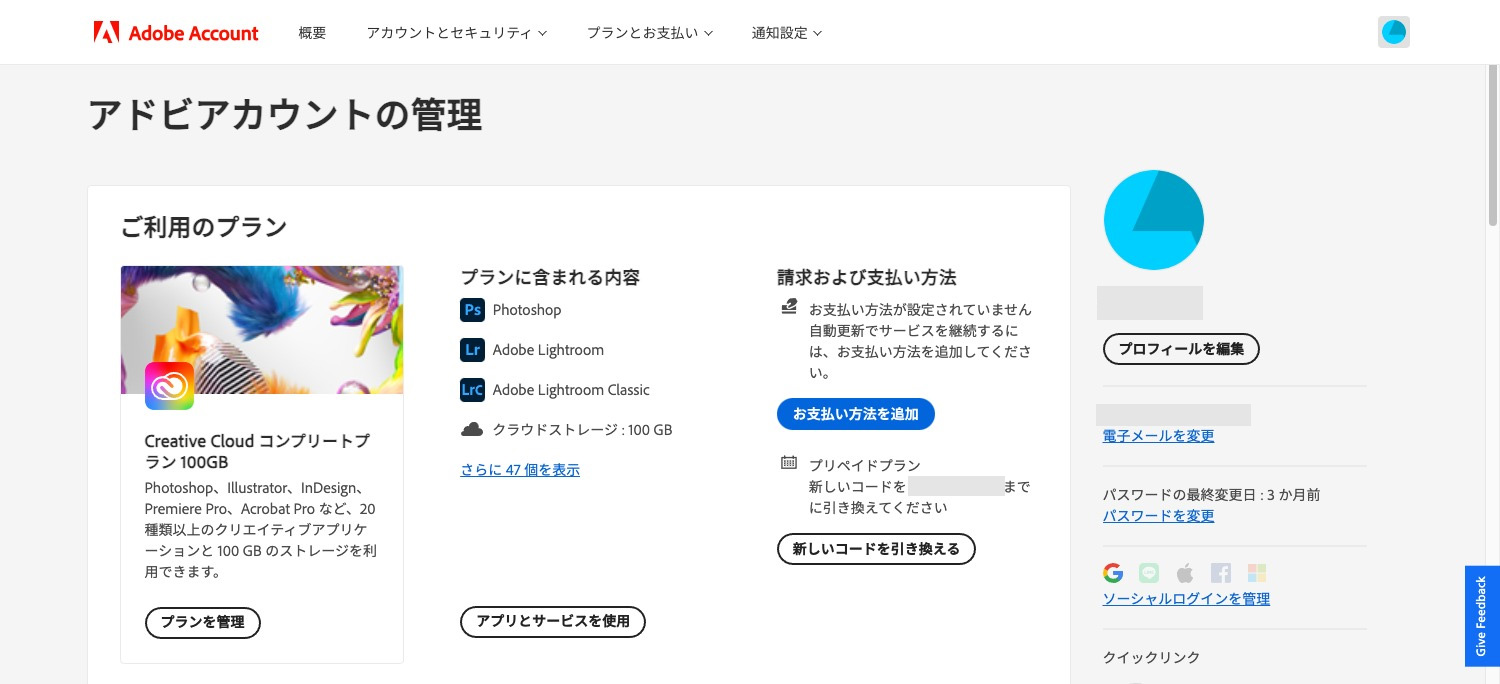
Task: Click the プランを管理 button
Action: (x=203, y=622)
